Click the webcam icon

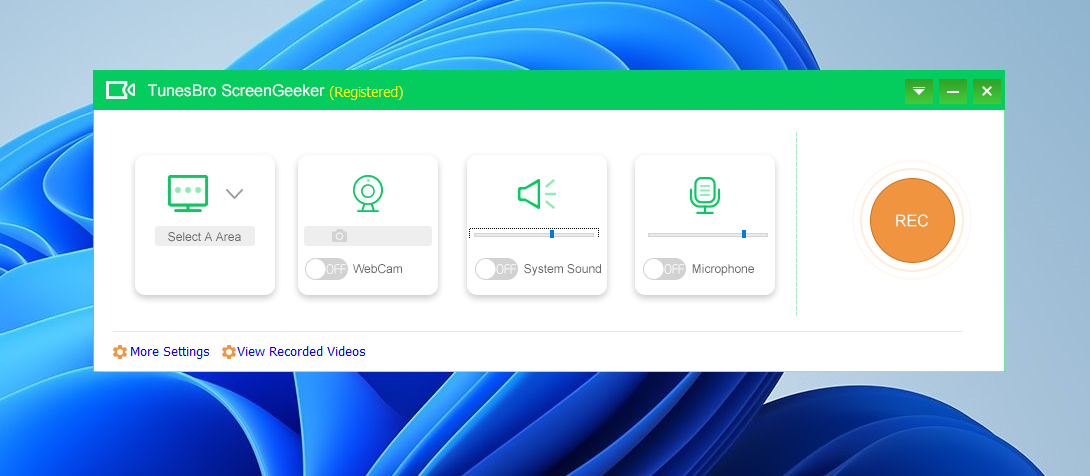[368, 193]
